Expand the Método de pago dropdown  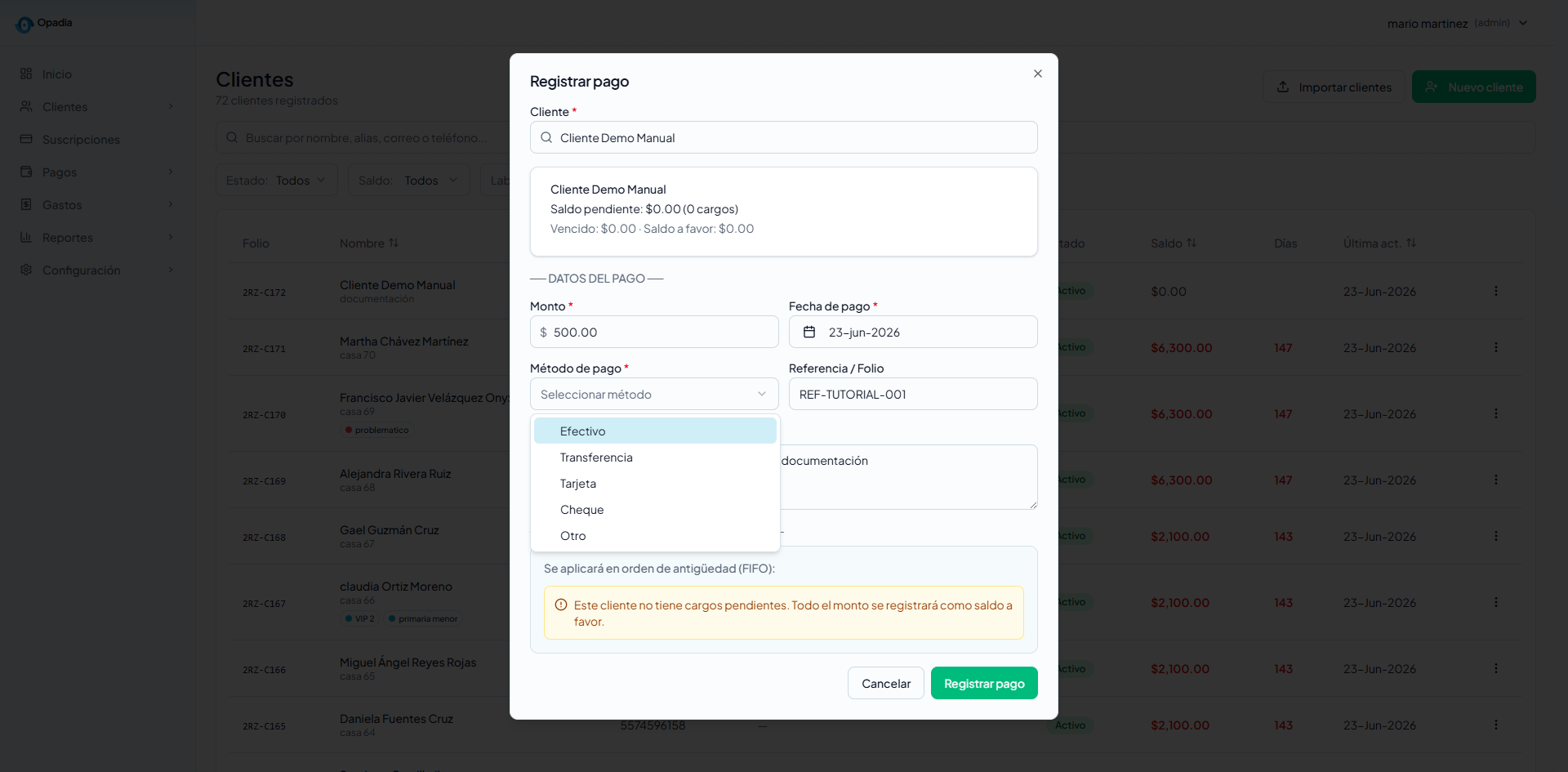654,394
